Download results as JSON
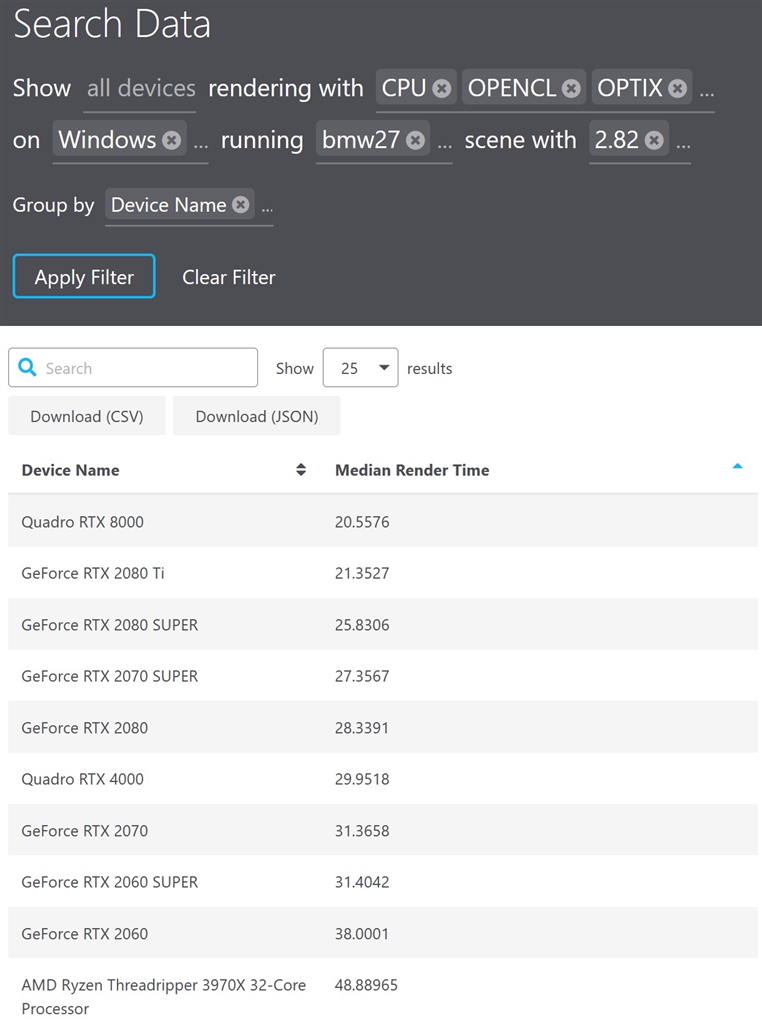The width and height of the screenshot is (762, 1024). [256, 416]
